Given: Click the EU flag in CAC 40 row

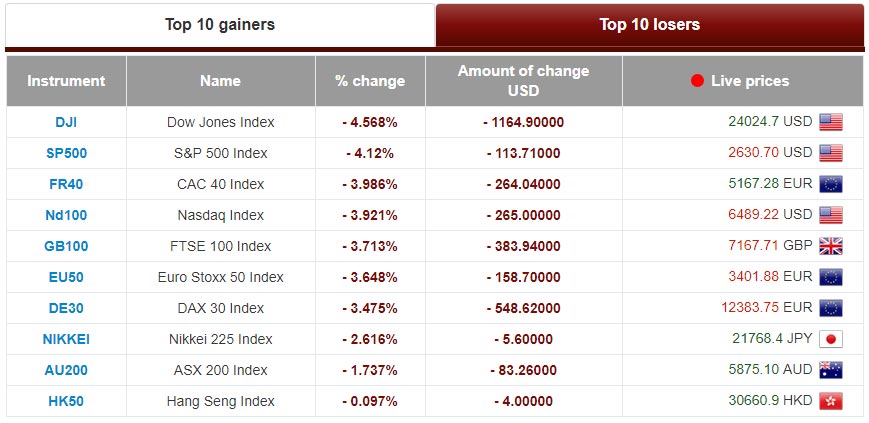Looking at the screenshot, I should (x=830, y=184).
